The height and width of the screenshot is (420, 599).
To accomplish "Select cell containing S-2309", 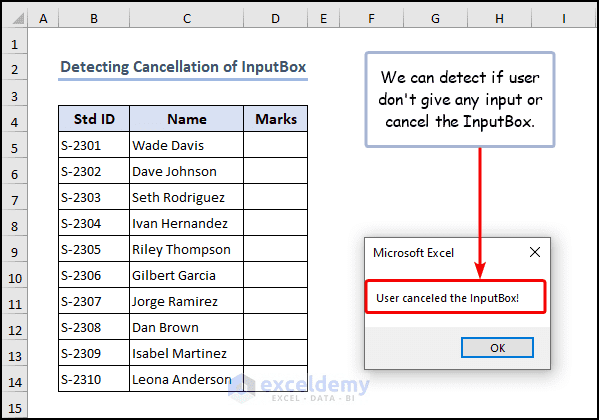I will click(x=94, y=353).
